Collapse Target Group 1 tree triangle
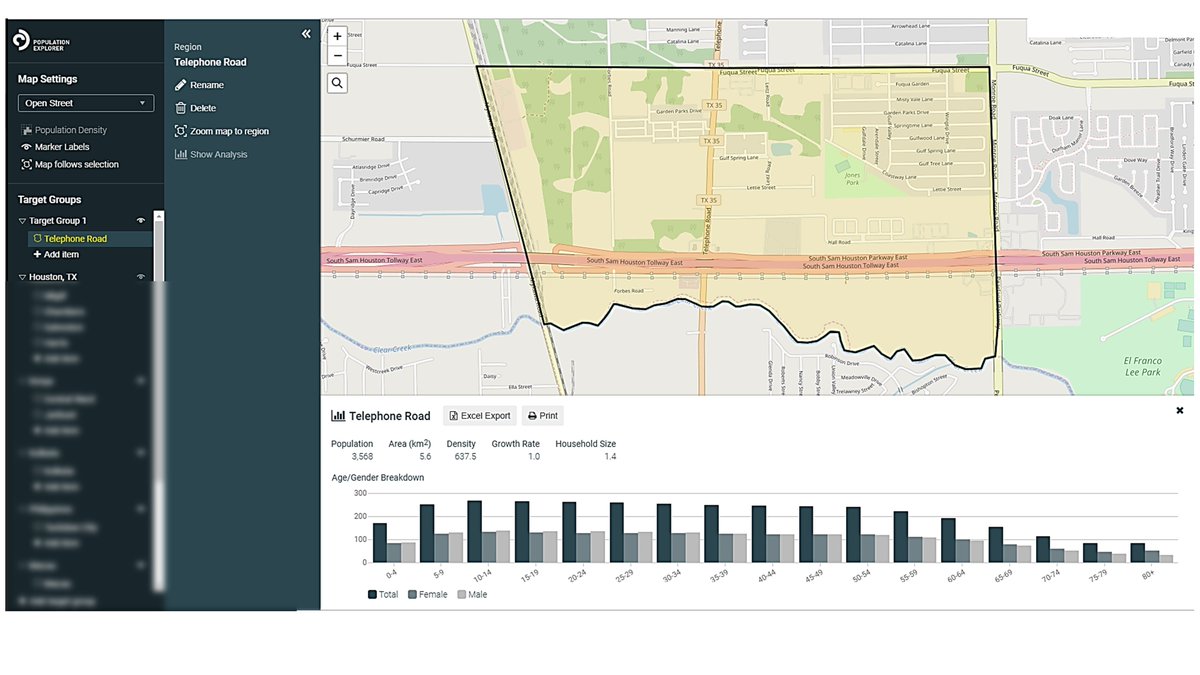 [22, 221]
